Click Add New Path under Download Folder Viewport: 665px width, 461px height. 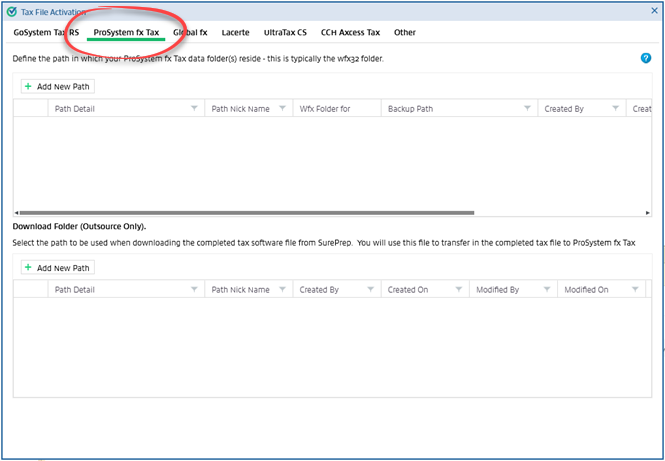coord(57,268)
